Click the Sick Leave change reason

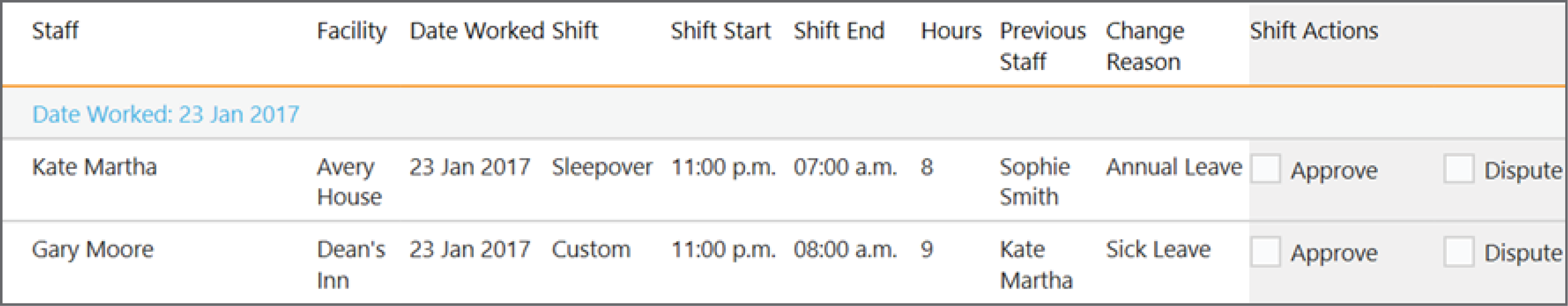tap(1159, 250)
